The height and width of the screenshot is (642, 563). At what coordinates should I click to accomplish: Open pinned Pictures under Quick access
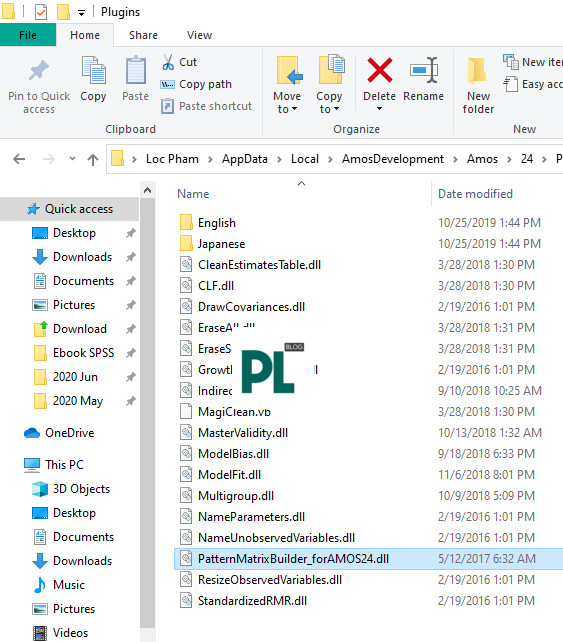pos(74,305)
